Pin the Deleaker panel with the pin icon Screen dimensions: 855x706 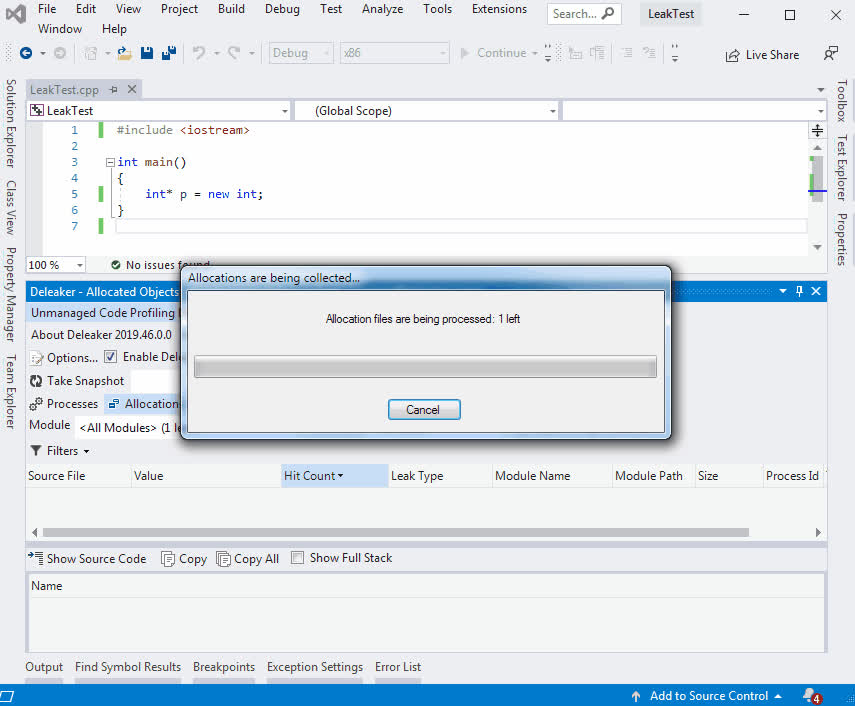[x=797, y=290]
